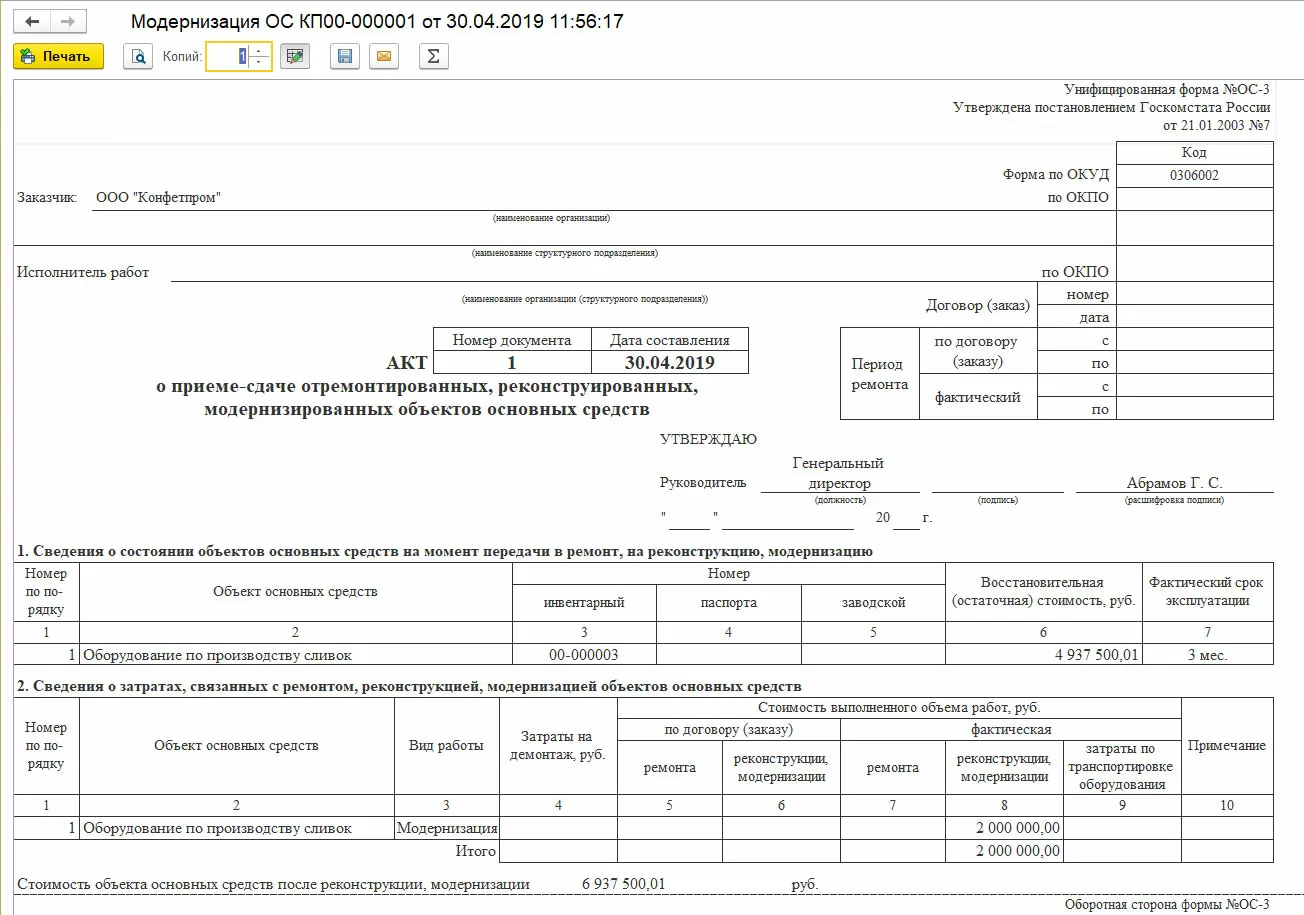
Task: Select the OKUD code cell 0306002
Action: pos(1194,175)
